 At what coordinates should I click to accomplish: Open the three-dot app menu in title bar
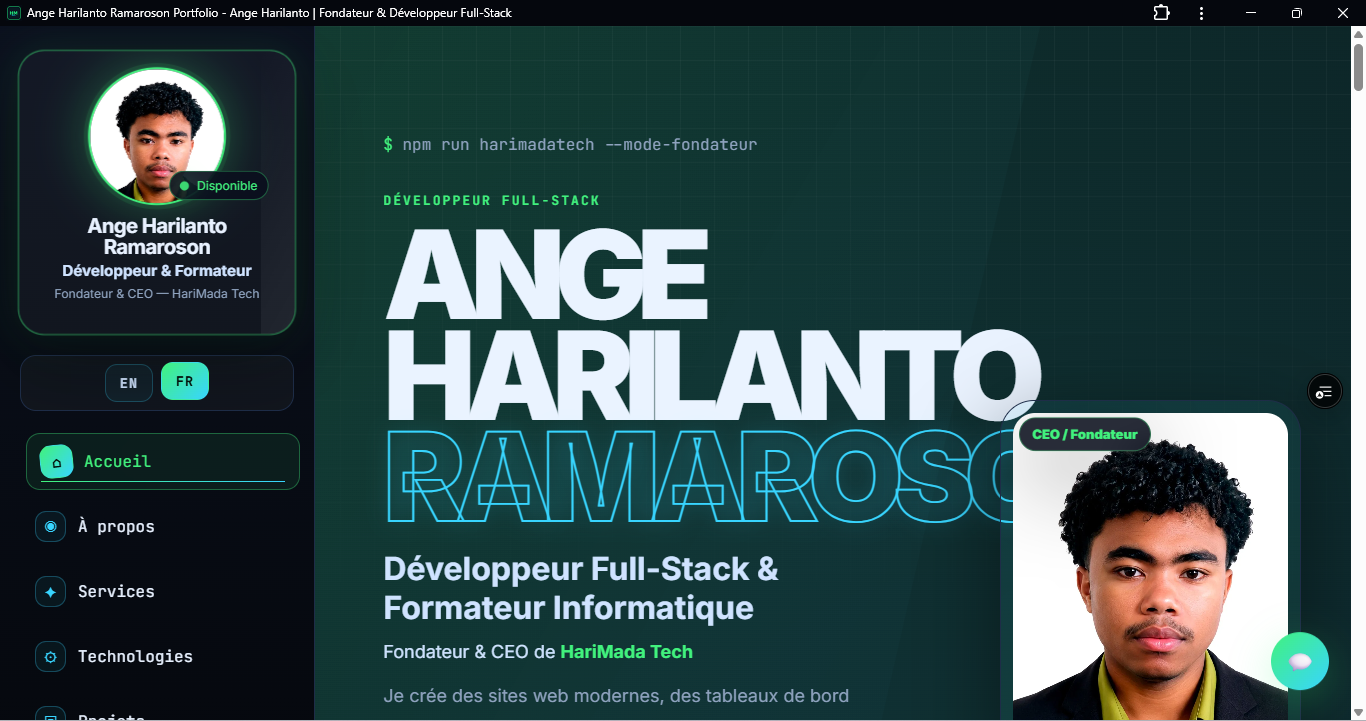point(1201,13)
